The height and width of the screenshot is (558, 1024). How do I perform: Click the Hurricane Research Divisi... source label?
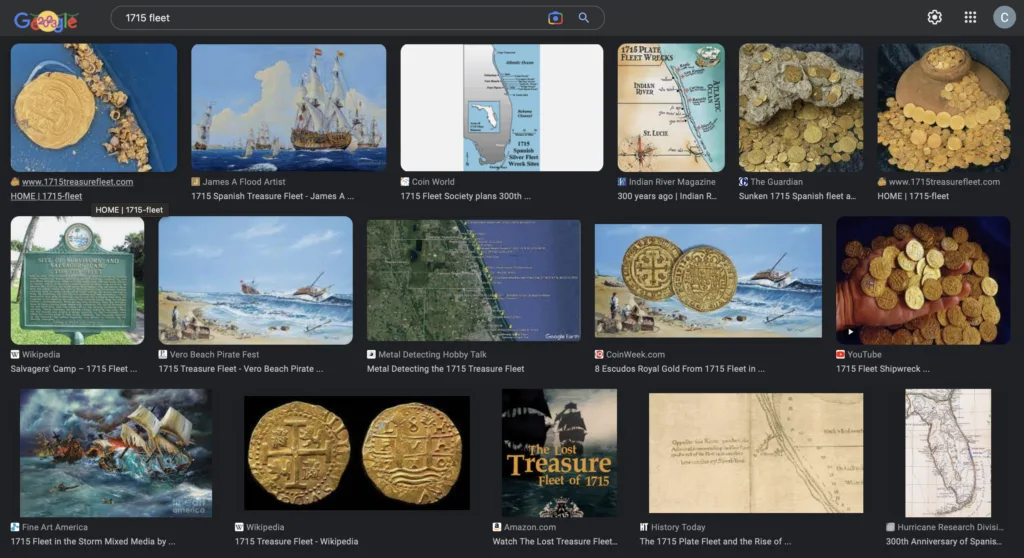(950, 527)
